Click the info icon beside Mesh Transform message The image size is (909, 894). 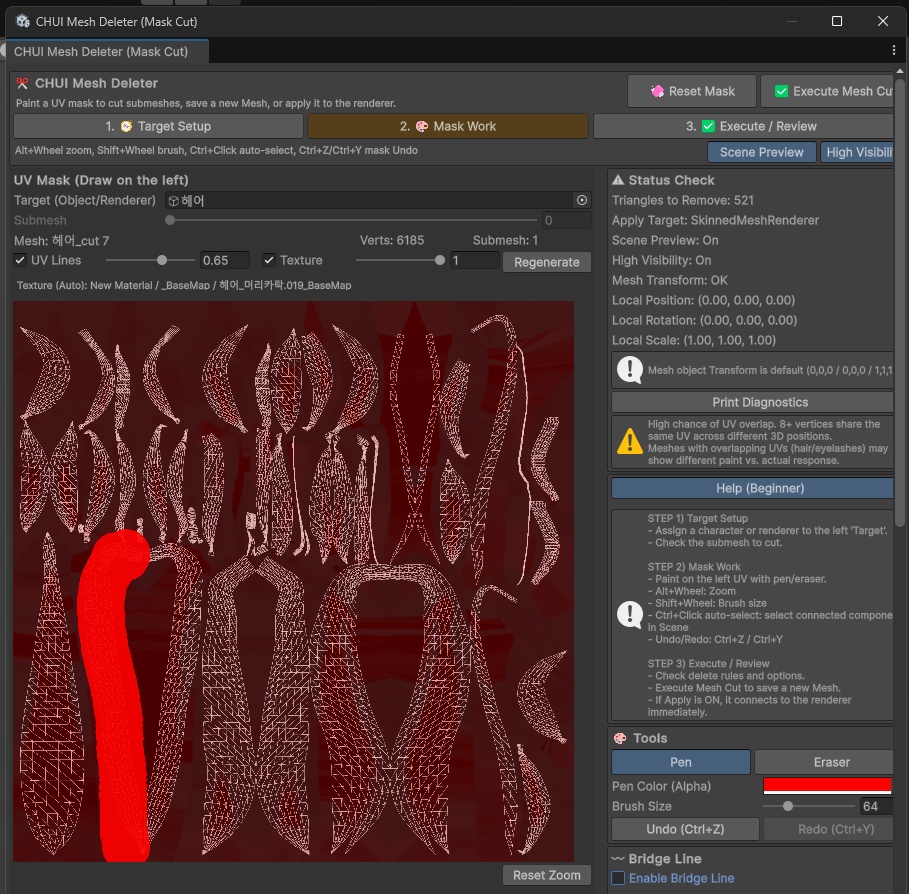click(x=629, y=370)
